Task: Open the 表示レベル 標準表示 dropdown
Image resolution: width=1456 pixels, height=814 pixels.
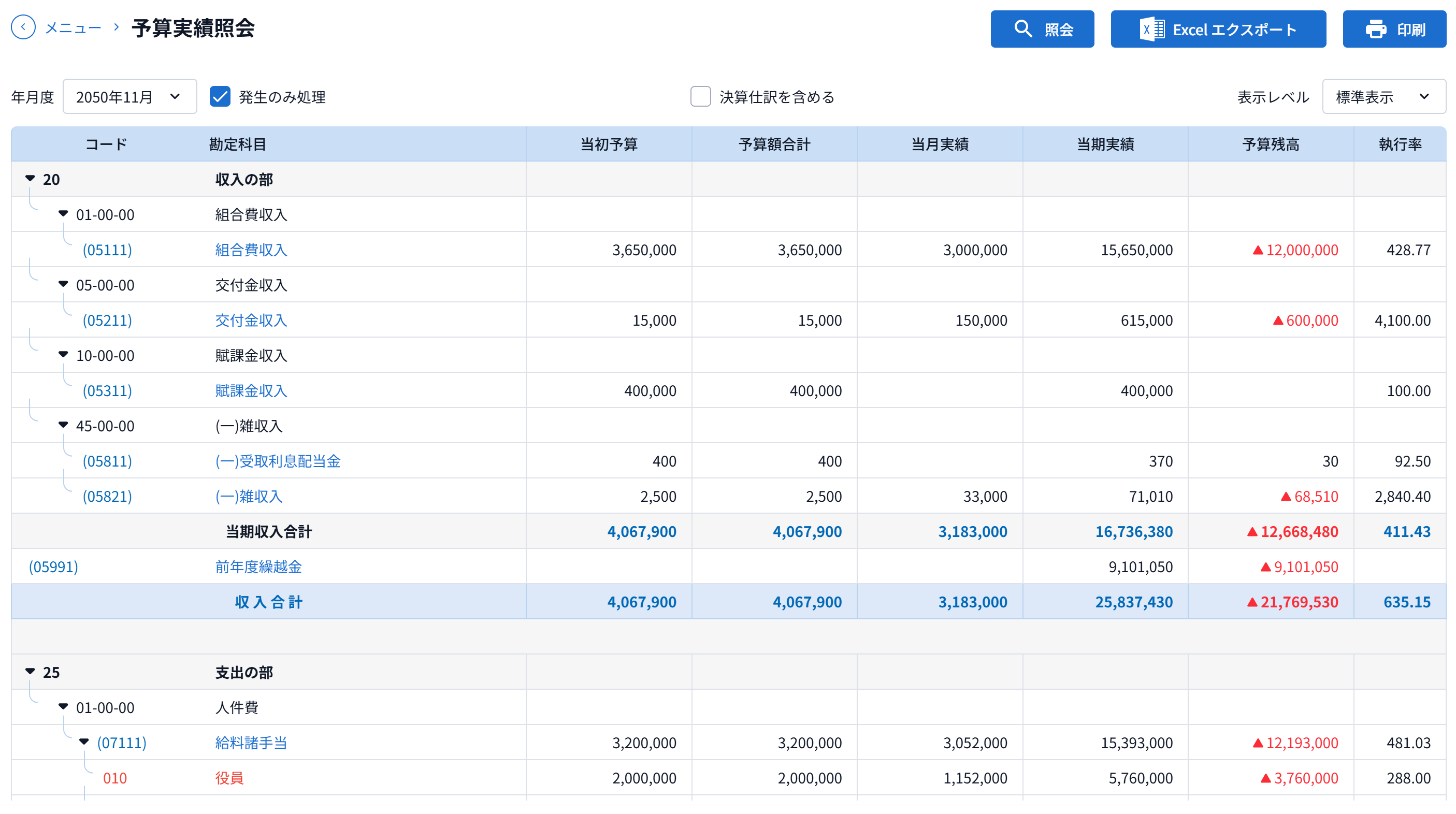Action: point(1383,97)
